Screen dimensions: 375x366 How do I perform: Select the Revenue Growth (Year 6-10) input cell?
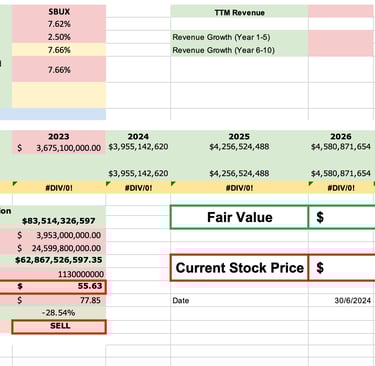pyautogui.click(x=341, y=50)
